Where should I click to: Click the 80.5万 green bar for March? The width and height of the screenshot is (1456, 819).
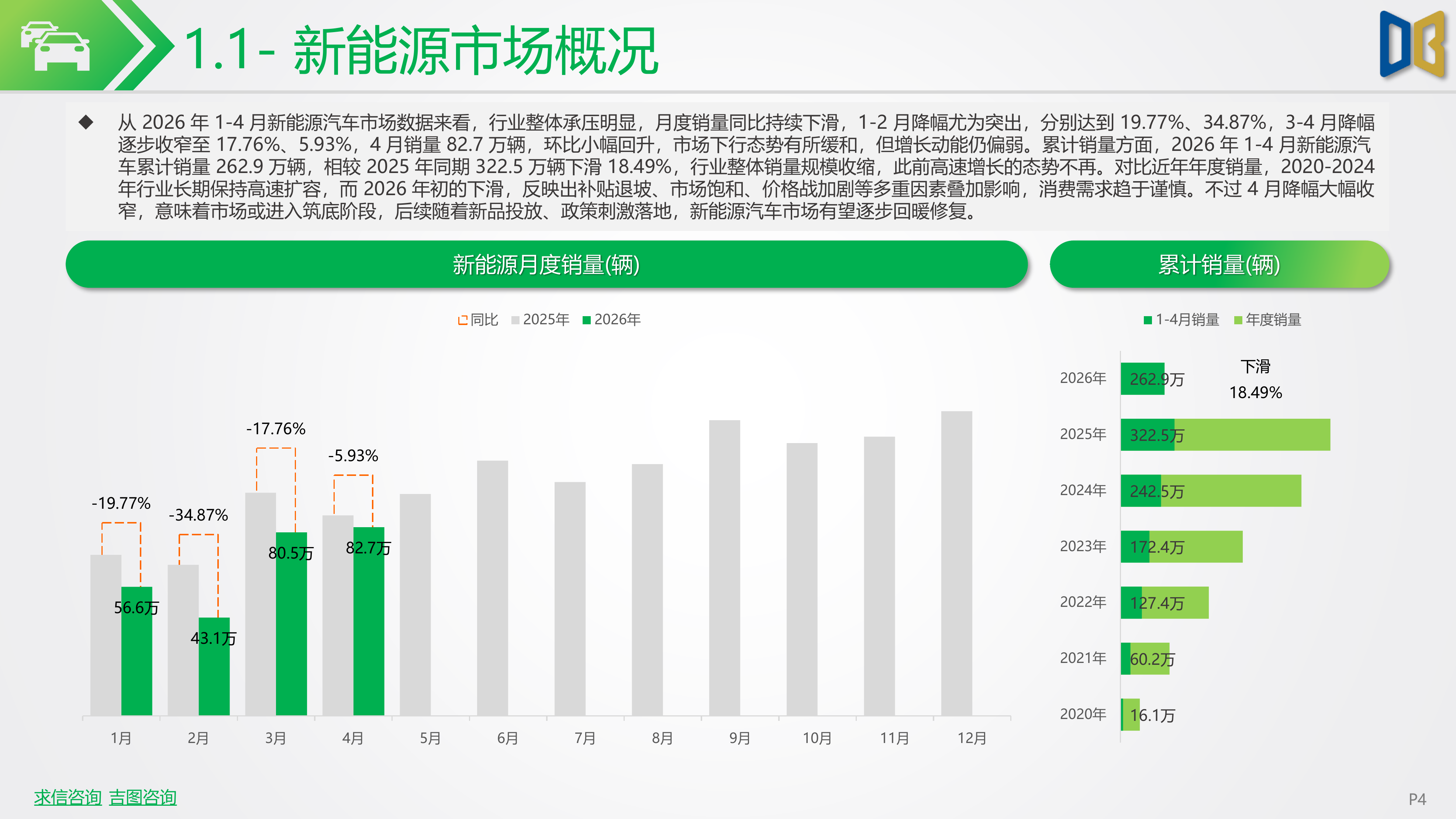291,624
